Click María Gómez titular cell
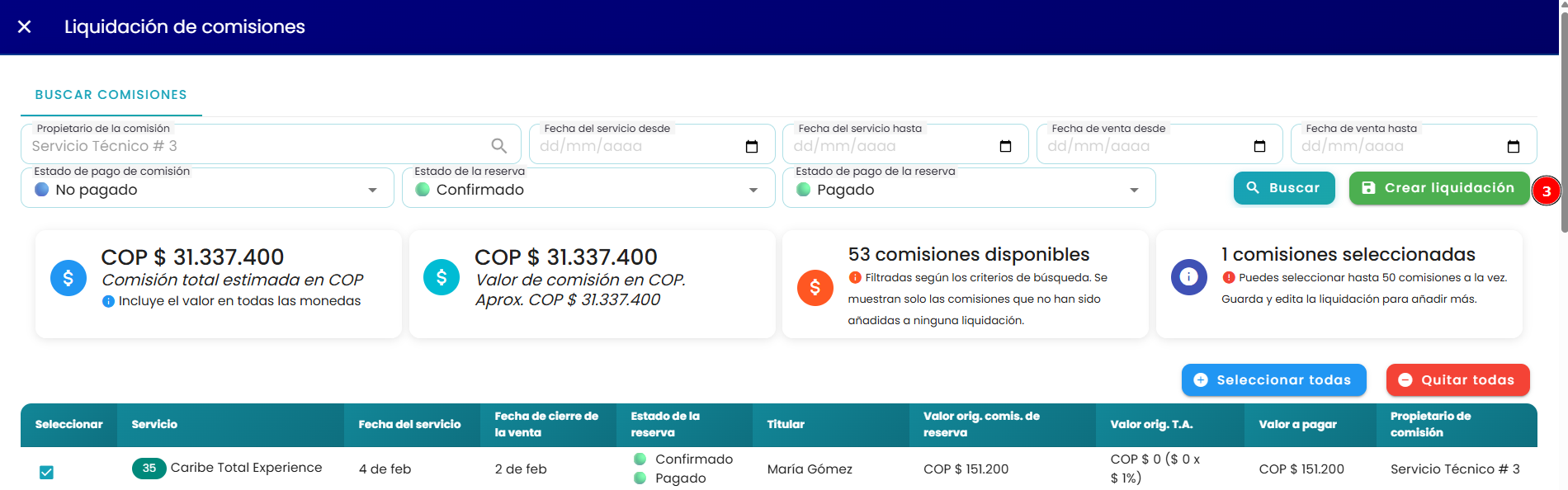Screen dimensions: 1568x490 810,469
